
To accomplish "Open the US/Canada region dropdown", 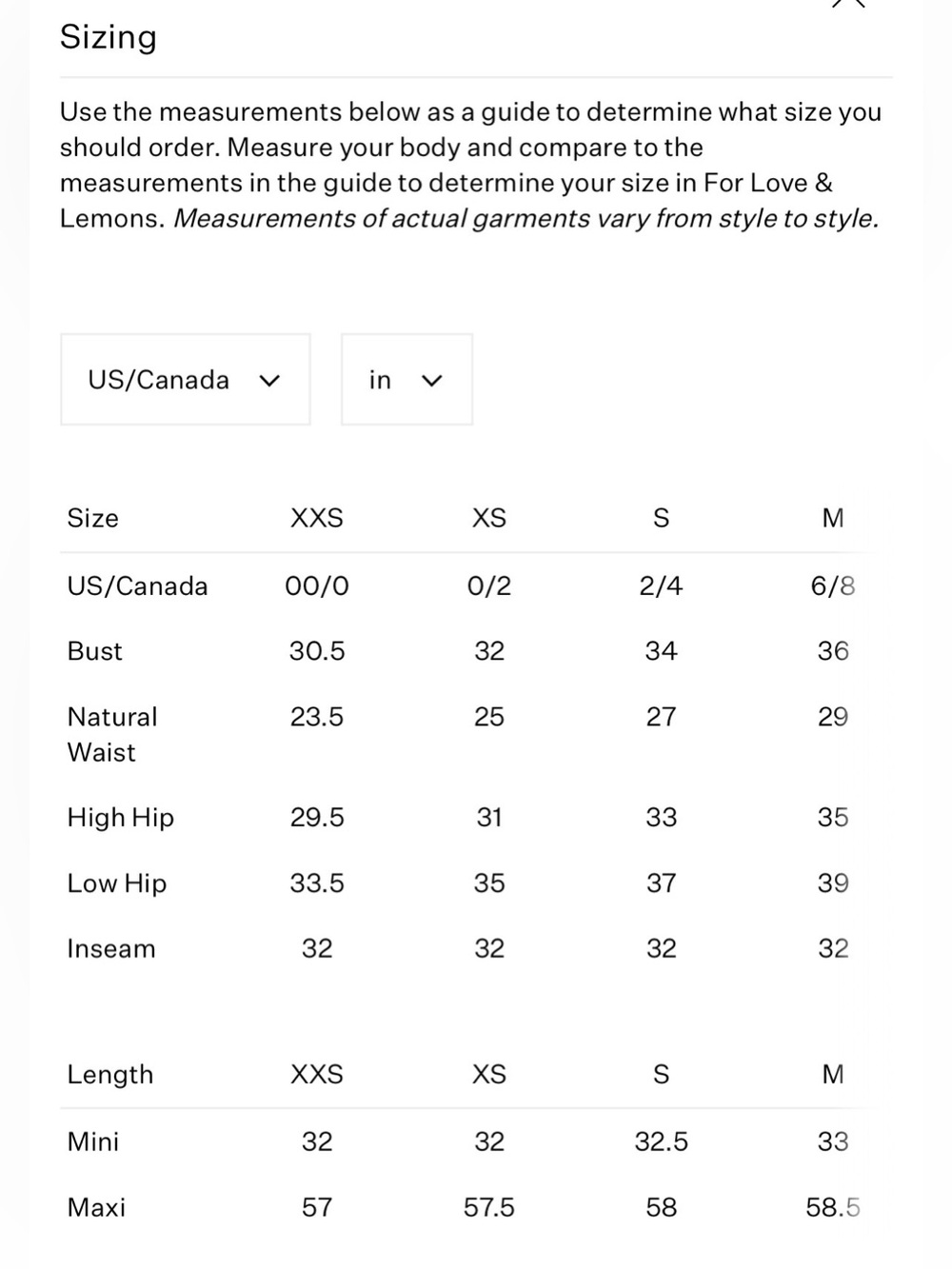I will coord(186,380).
